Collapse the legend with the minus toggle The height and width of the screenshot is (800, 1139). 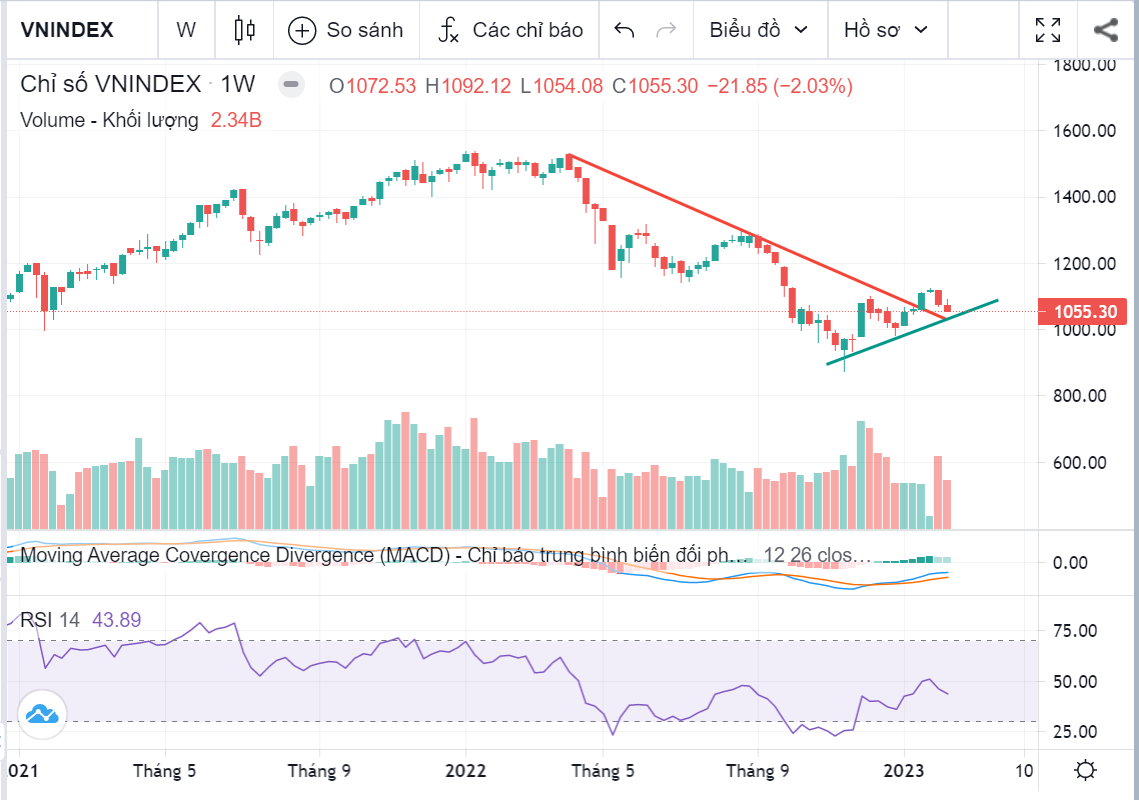click(291, 85)
